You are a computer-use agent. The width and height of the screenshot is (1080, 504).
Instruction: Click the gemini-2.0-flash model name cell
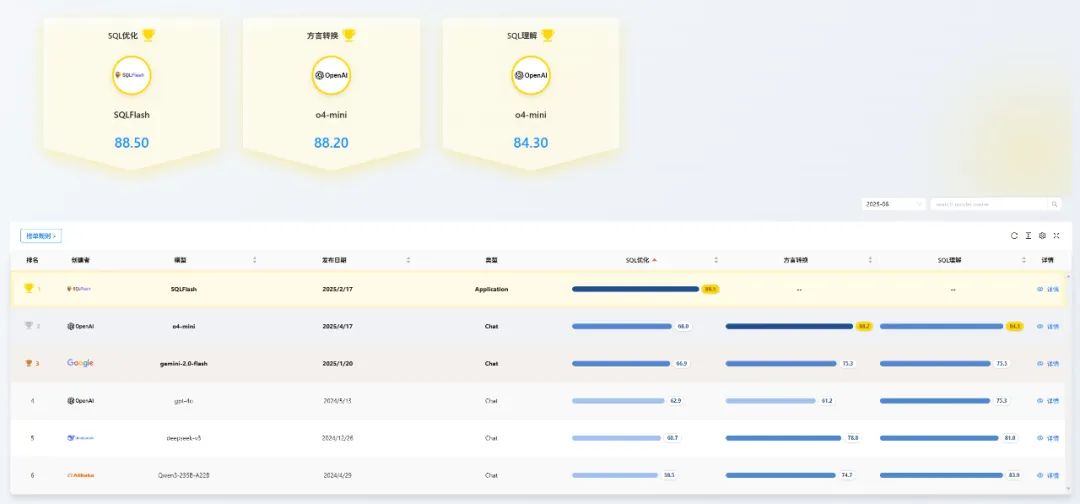pyautogui.click(x=184, y=364)
